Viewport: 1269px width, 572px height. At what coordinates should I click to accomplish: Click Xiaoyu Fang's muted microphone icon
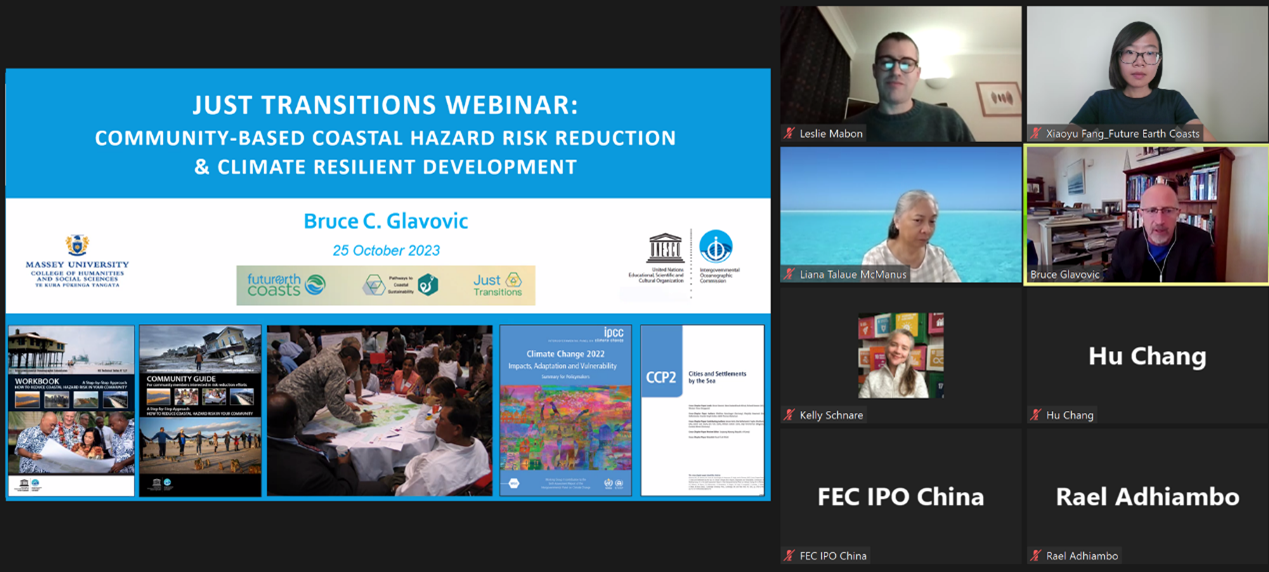(1036, 133)
